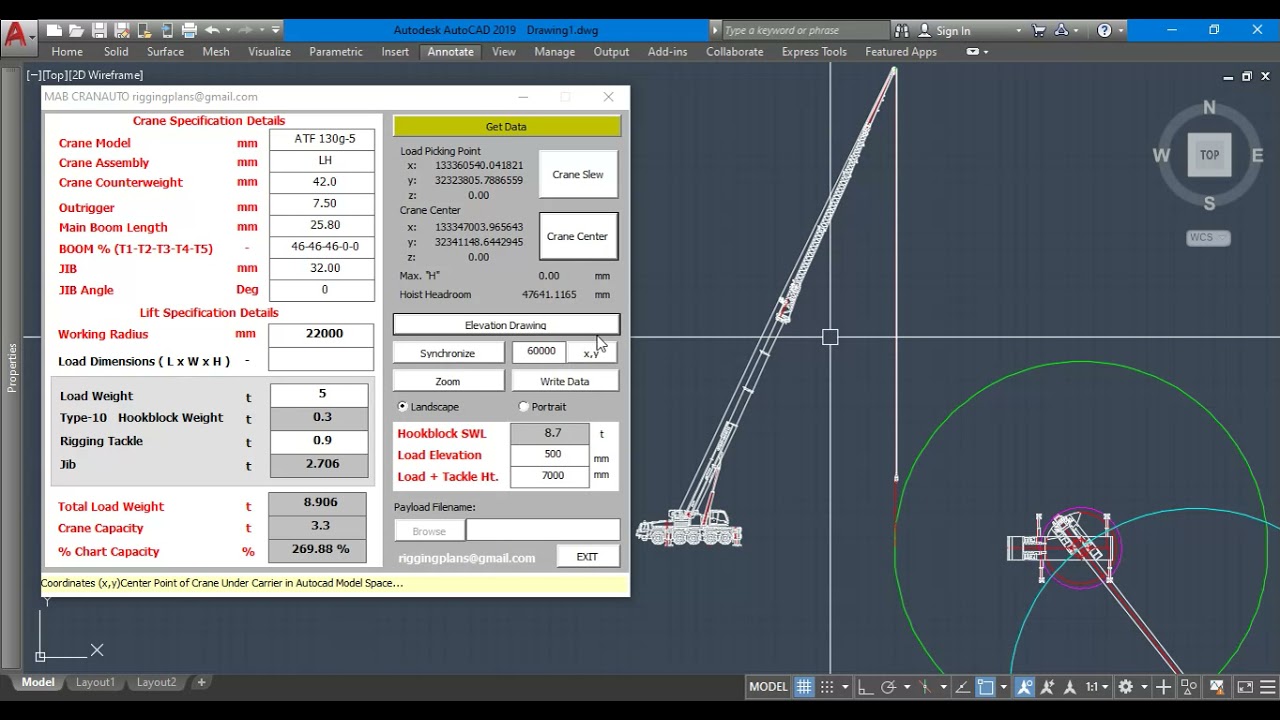Open status bar Customization menu icon
The height and width of the screenshot is (720, 1280).
point(1268,687)
